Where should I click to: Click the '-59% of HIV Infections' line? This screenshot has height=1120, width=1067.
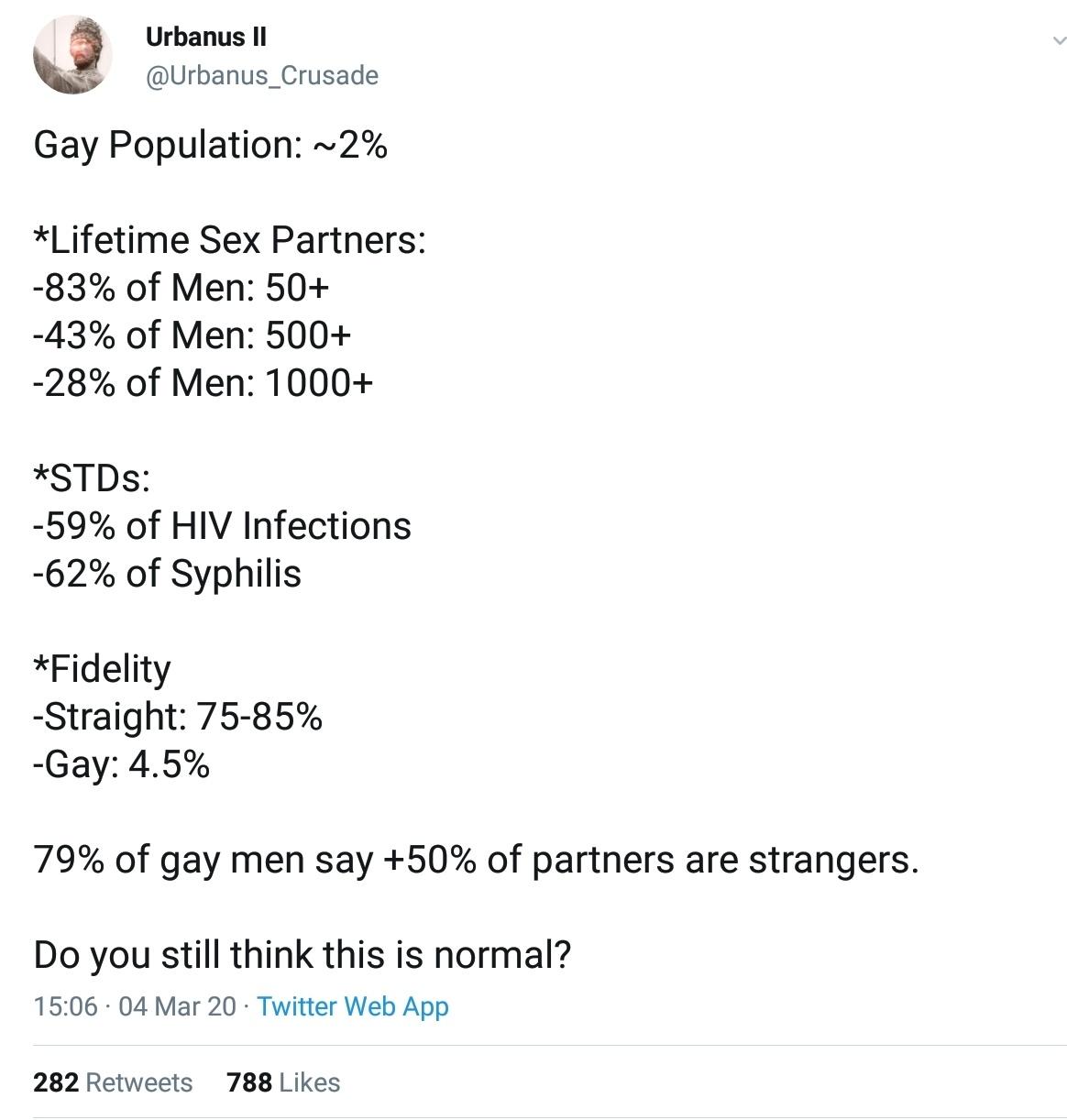[222, 526]
